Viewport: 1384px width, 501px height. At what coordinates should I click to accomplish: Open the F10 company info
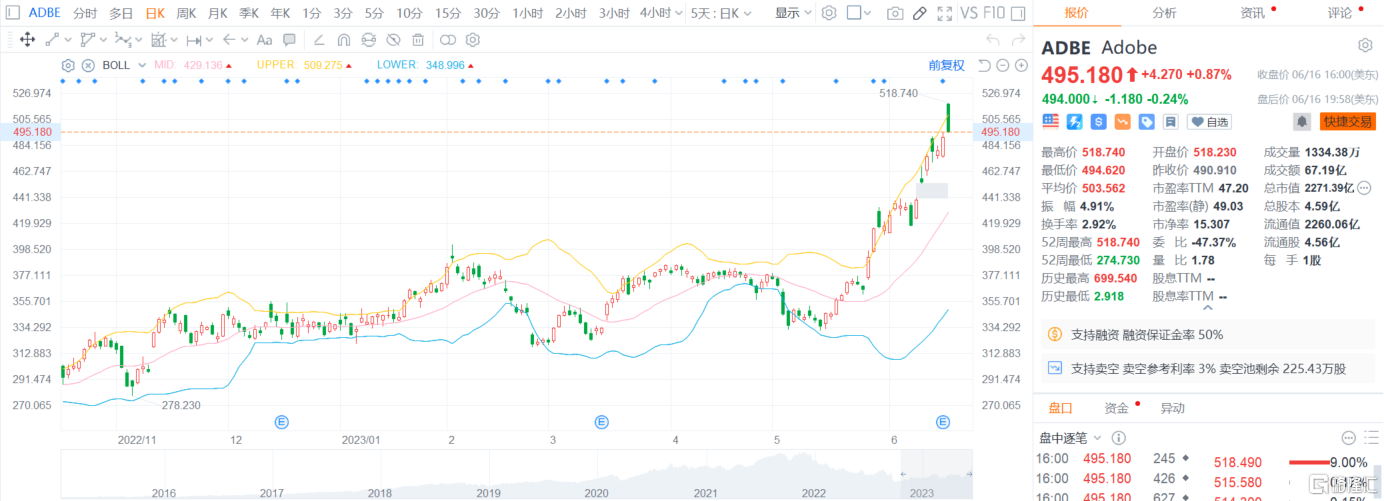pyautogui.click(x=994, y=13)
